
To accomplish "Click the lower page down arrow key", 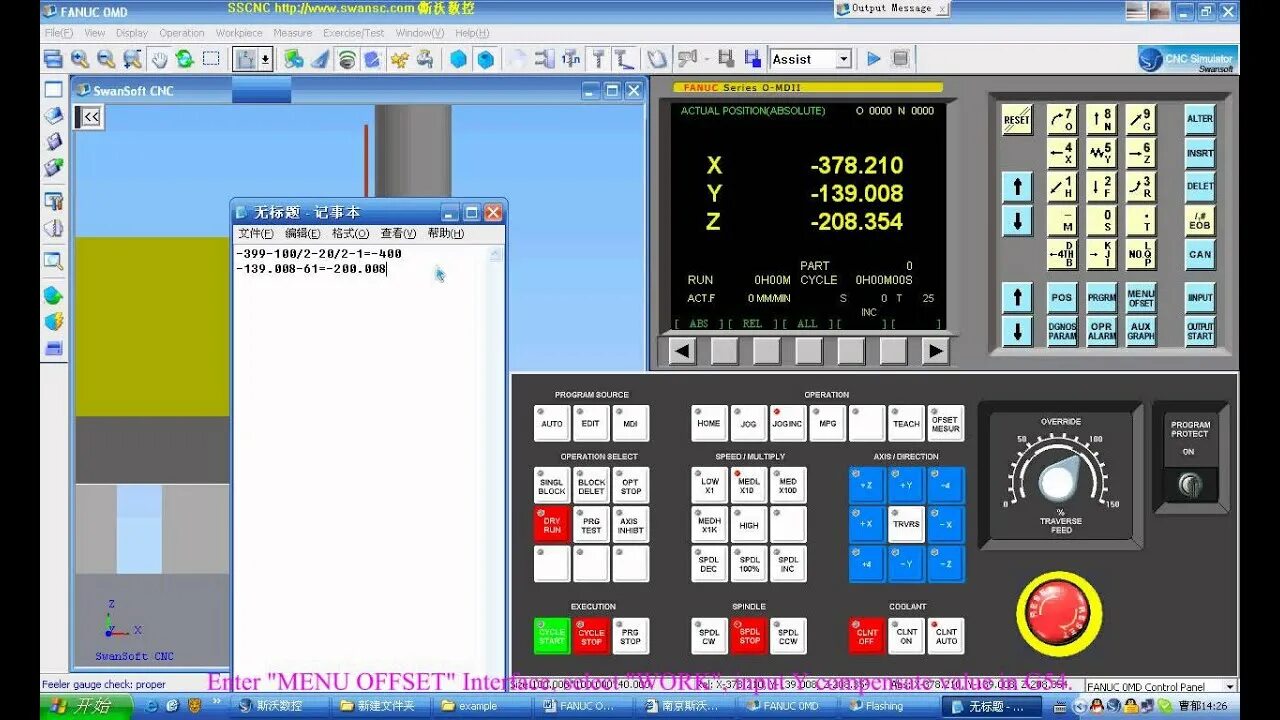I will click(1017, 331).
